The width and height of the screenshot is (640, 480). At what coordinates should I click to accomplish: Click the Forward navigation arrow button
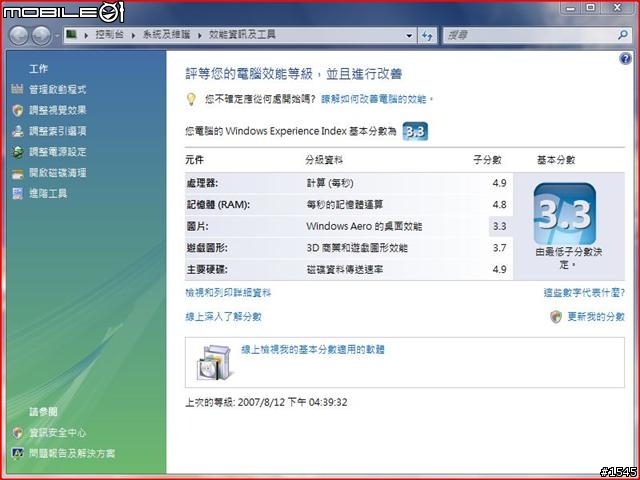[x=41, y=36]
